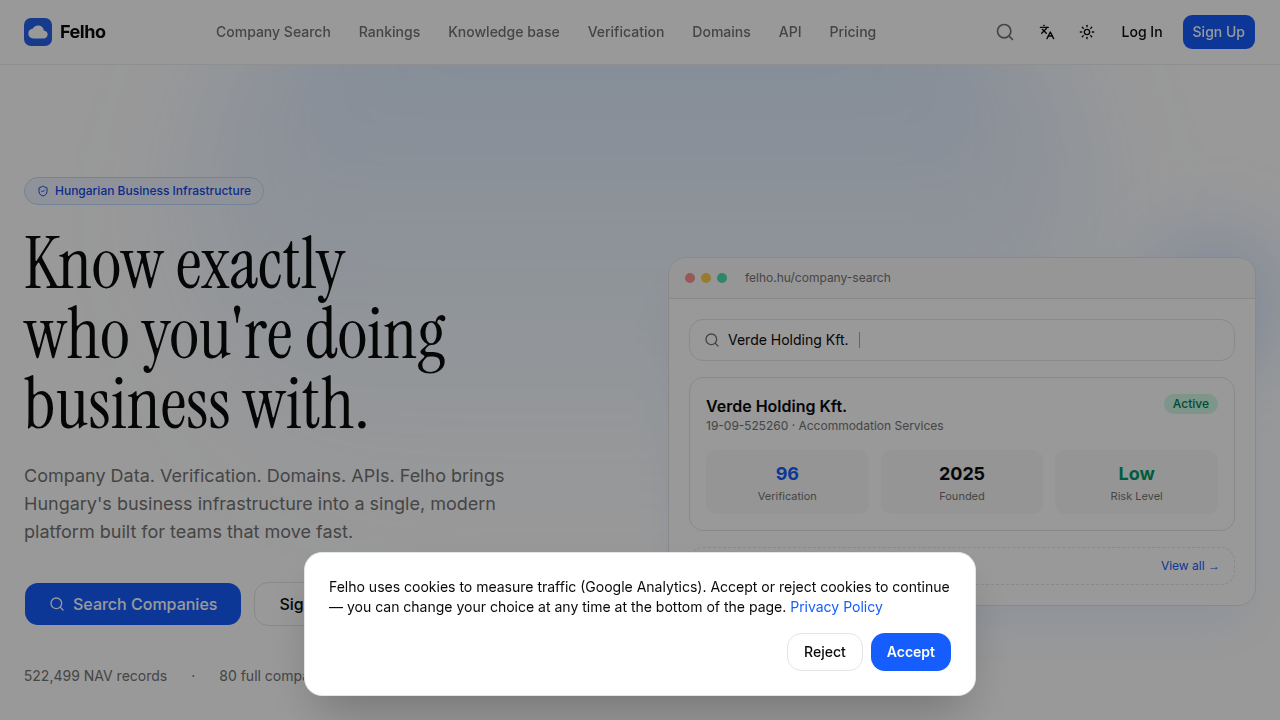Open the Privacy Policy link
The image size is (1280, 720).
point(836,607)
